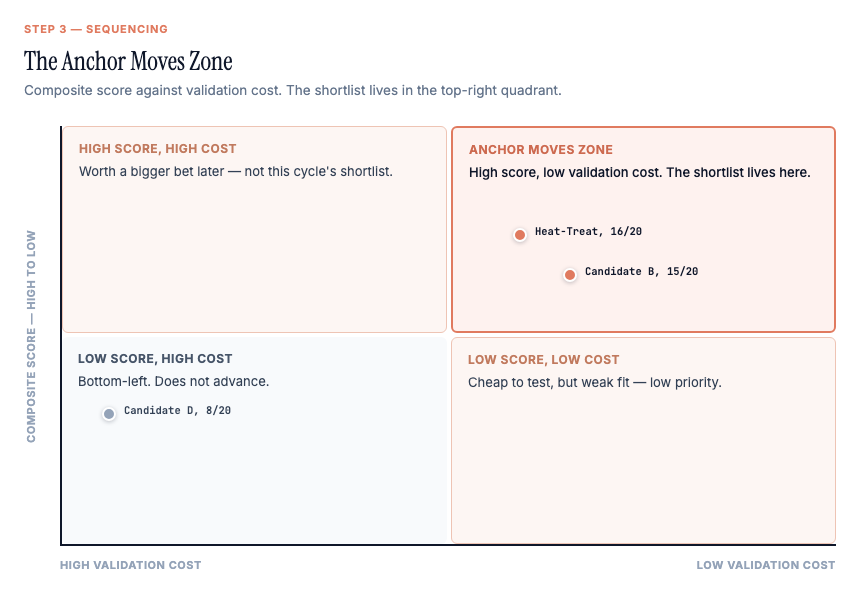Click the High Validation Cost axis label
859x593 pixels.
coord(130,565)
